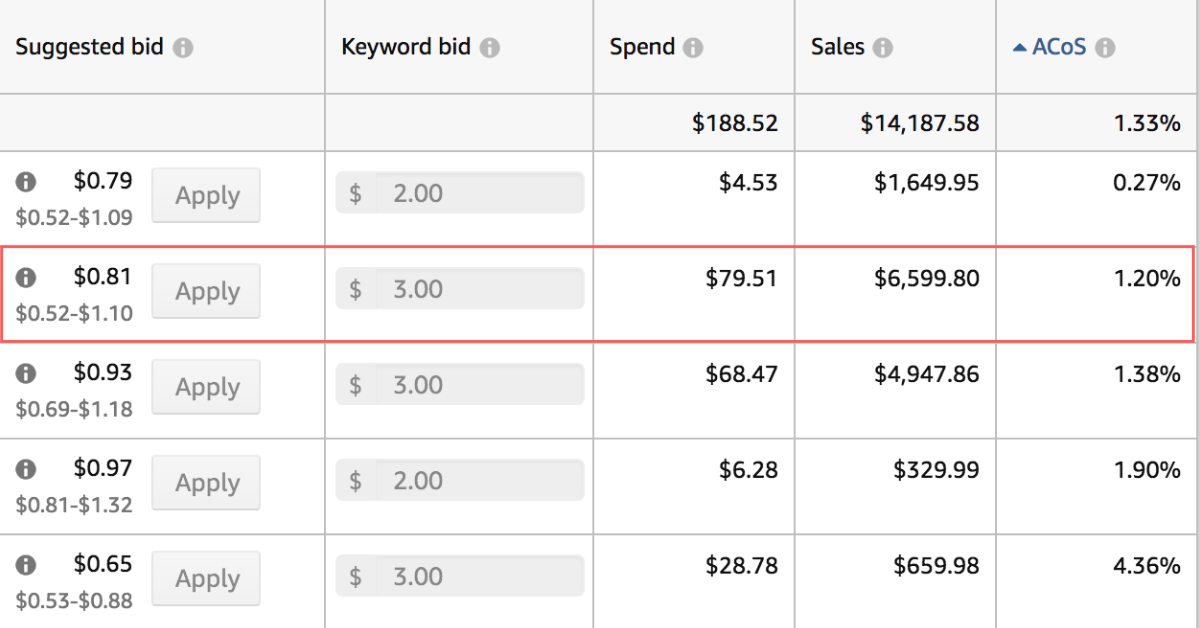Screen dimensions: 1200x628
Task: Click info icon beside $0.79 suggested bid
Action: [x=26, y=182]
